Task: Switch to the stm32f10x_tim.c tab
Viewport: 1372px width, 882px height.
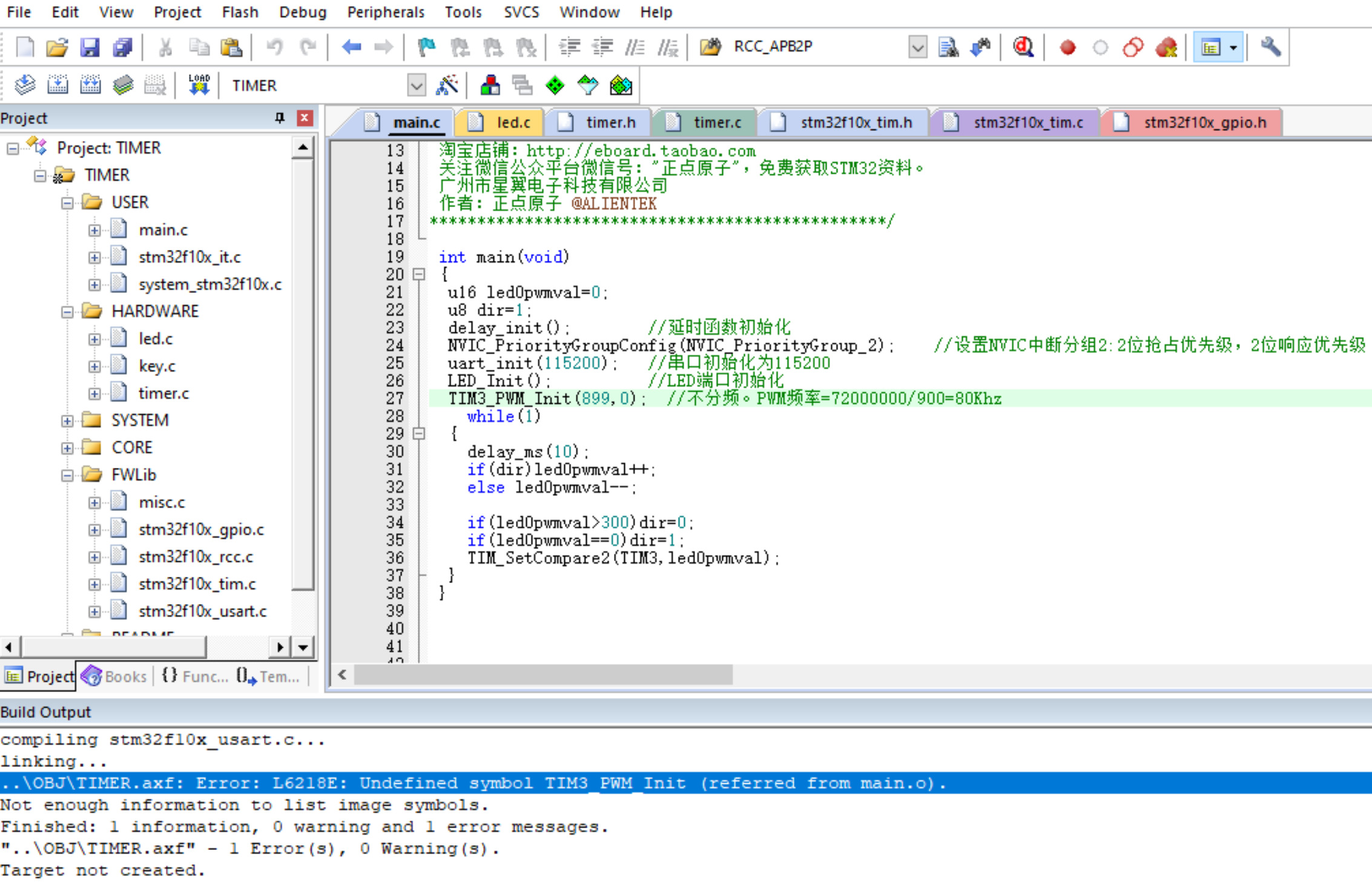Action: 1027,122
